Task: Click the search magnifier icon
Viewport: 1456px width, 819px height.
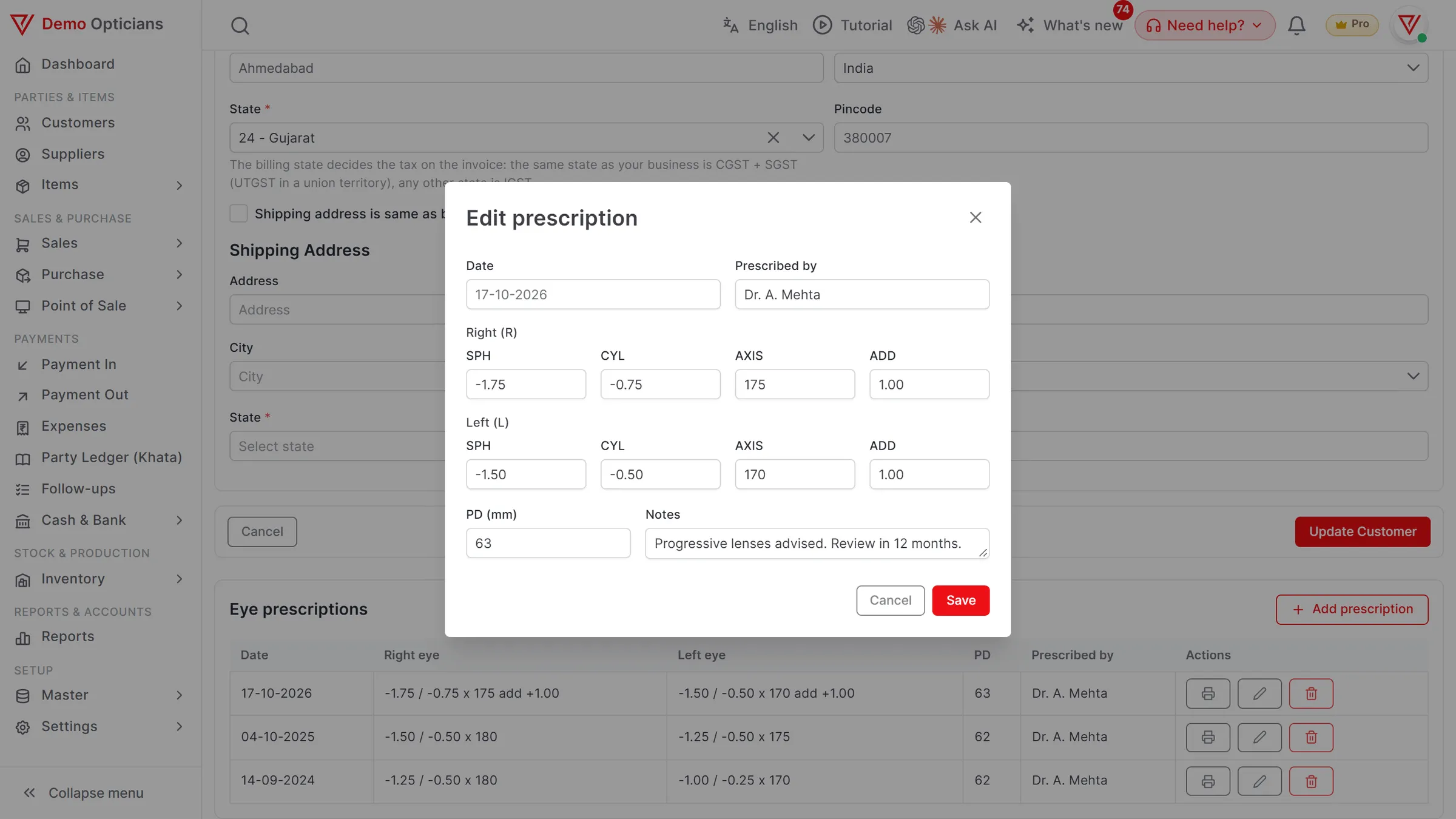Action: 240,25
